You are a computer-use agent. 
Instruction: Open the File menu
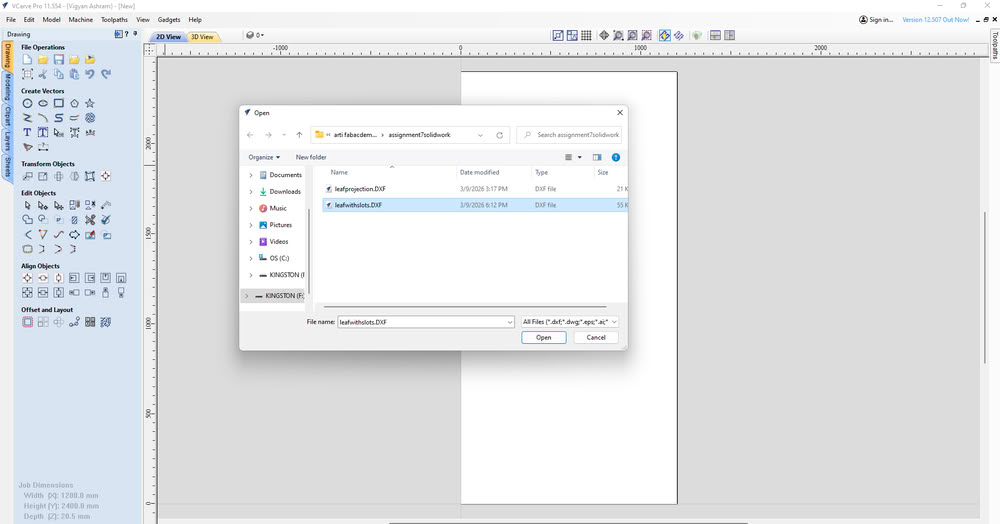pyautogui.click(x=11, y=20)
